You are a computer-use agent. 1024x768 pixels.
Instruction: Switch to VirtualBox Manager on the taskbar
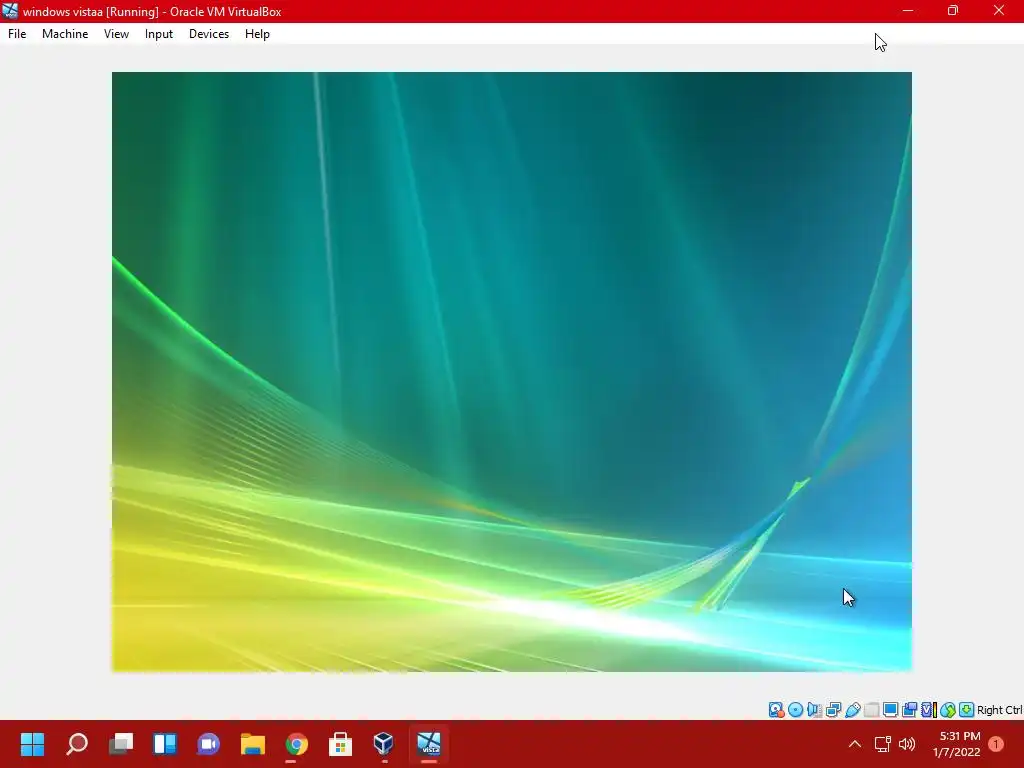pyautogui.click(x=384, y=744)
